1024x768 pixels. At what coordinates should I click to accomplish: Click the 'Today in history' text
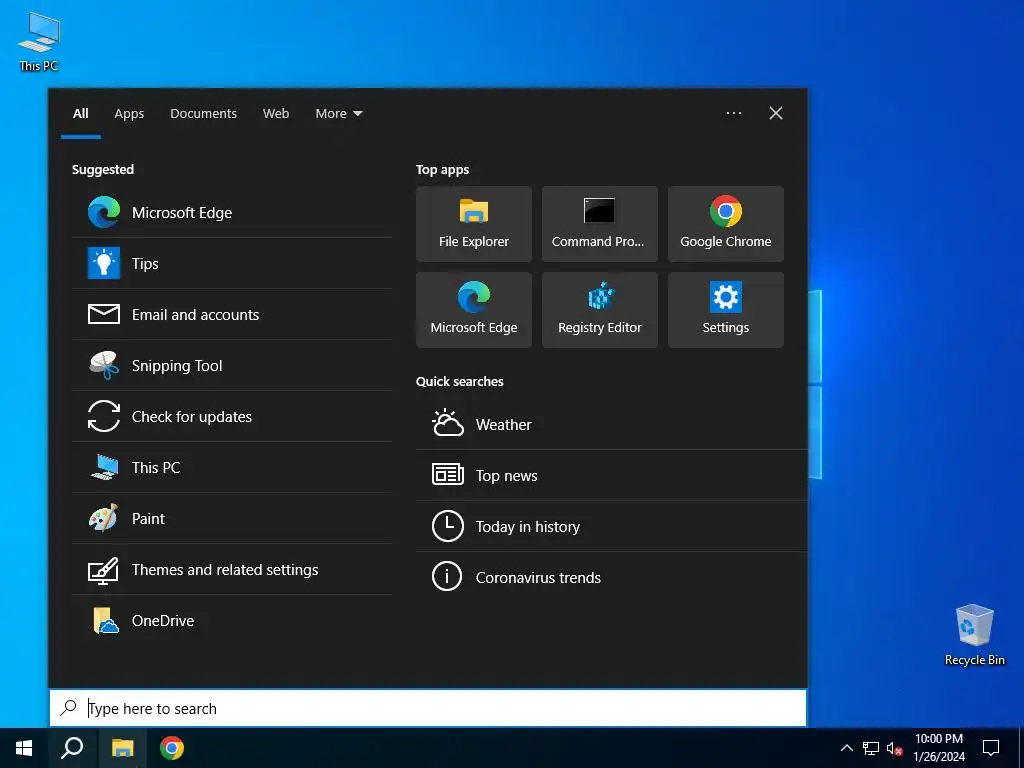tap(528, 526)
